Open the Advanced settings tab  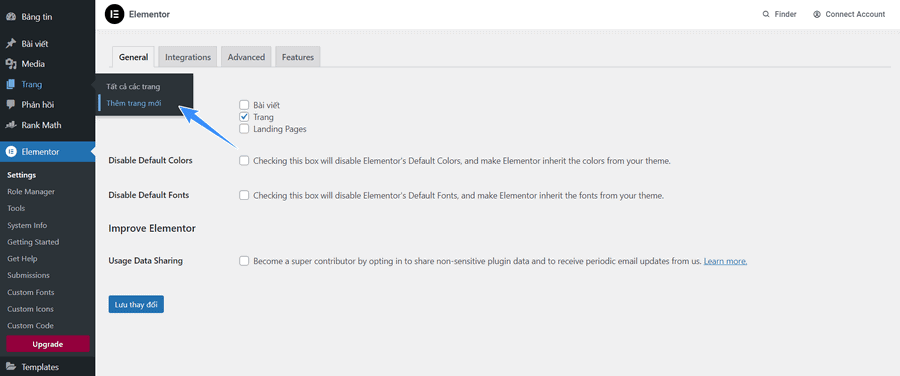pos(246,57)
